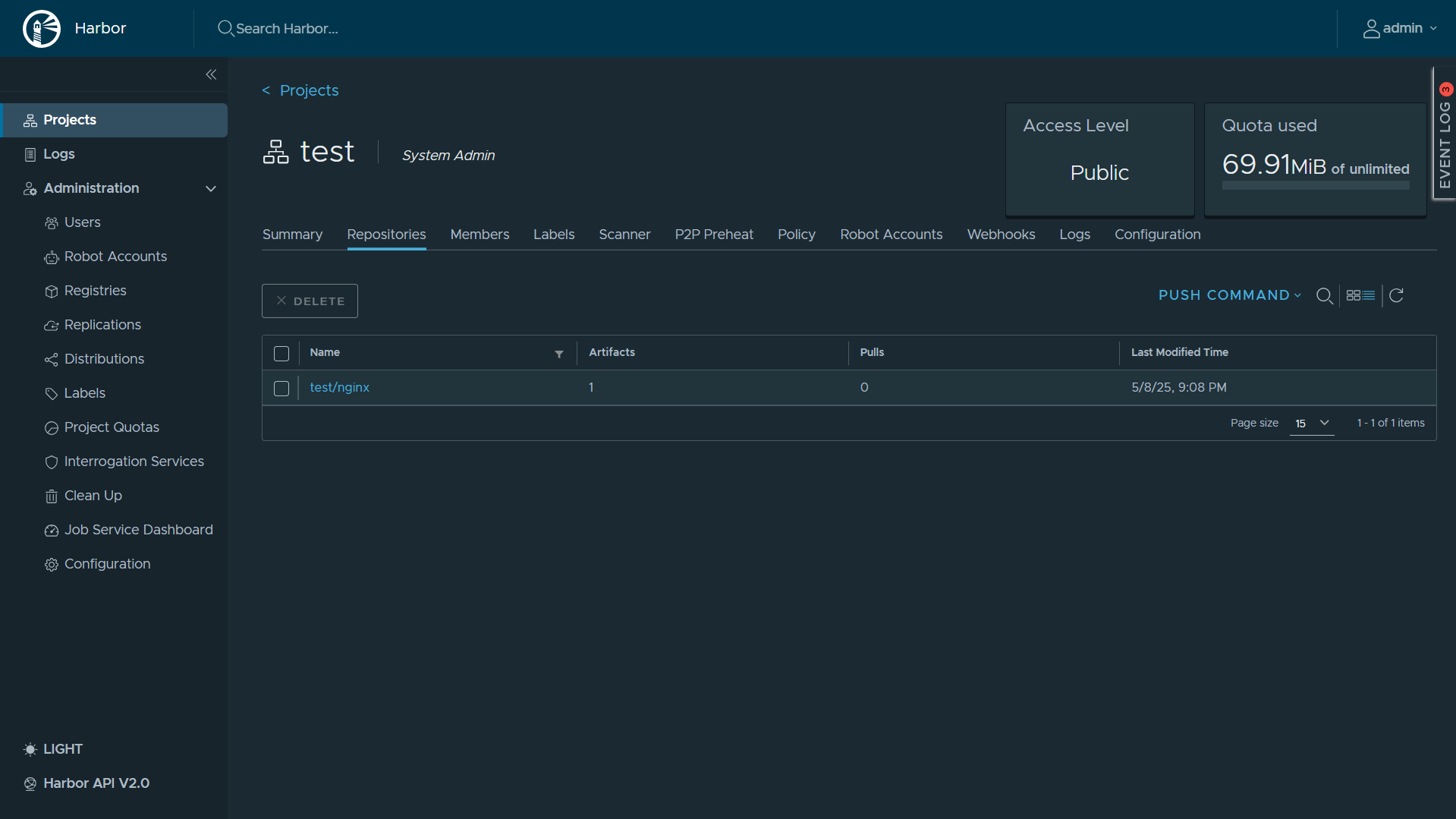Select all repositories checkbox in header

click(281, 354)
